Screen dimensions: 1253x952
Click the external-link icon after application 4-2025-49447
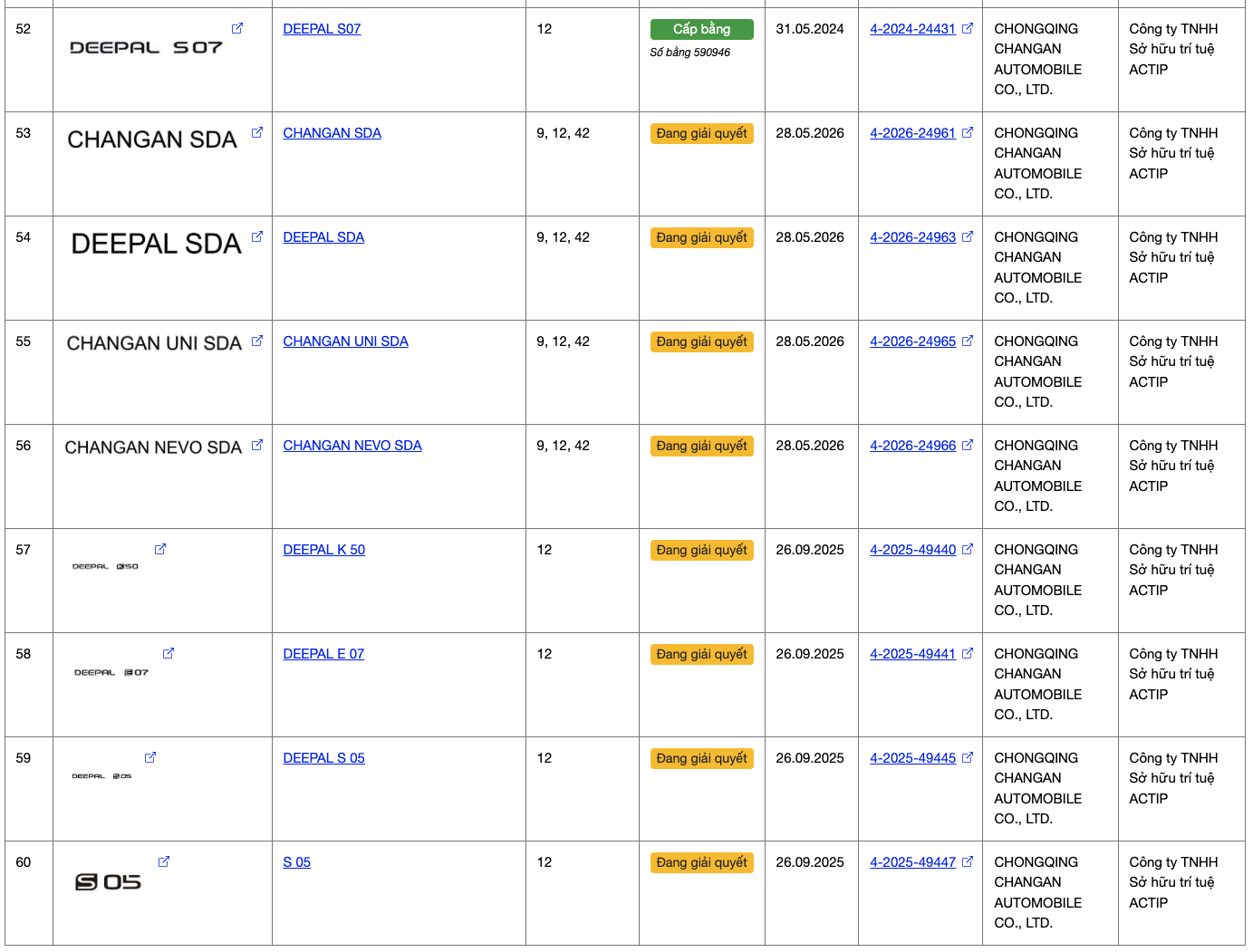tap(968, 861)
